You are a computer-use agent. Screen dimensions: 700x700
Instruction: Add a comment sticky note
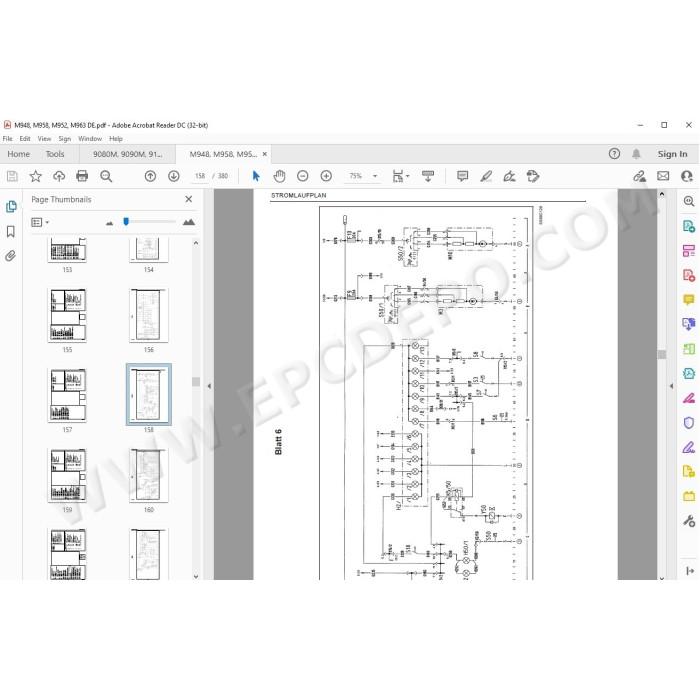click(x=462, y=176)
